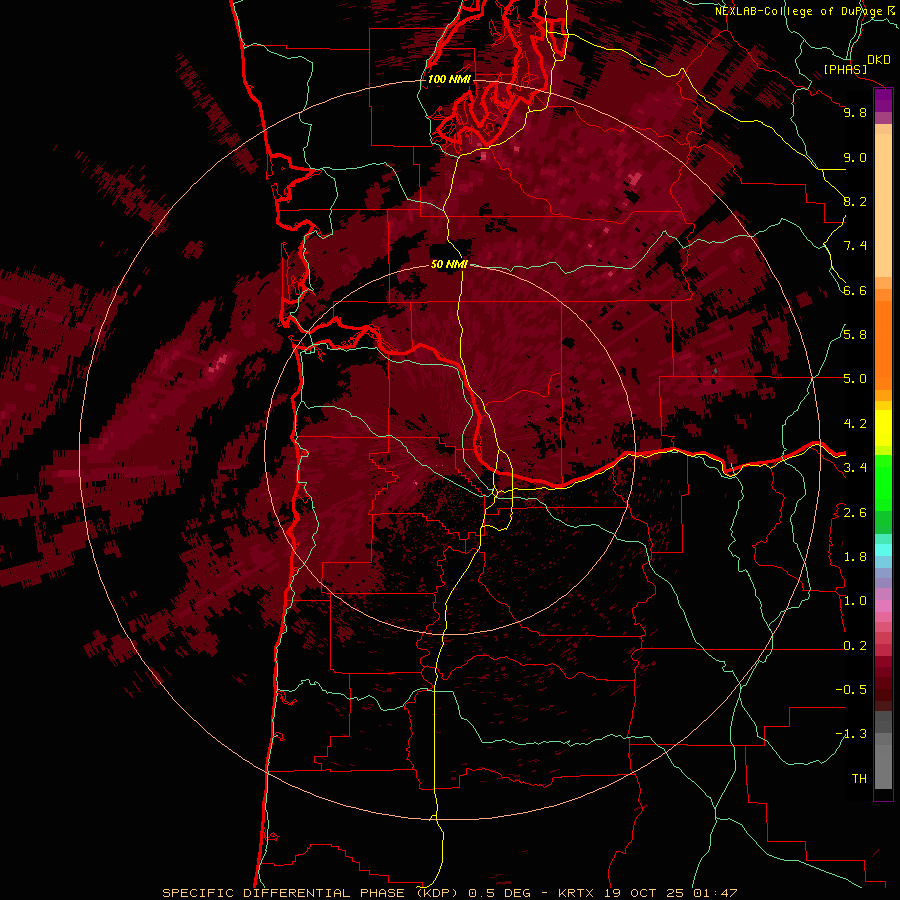Viewport: 900px width, 900px height.
Task: Click the 2.6 scale value
Action: [855, 513]
